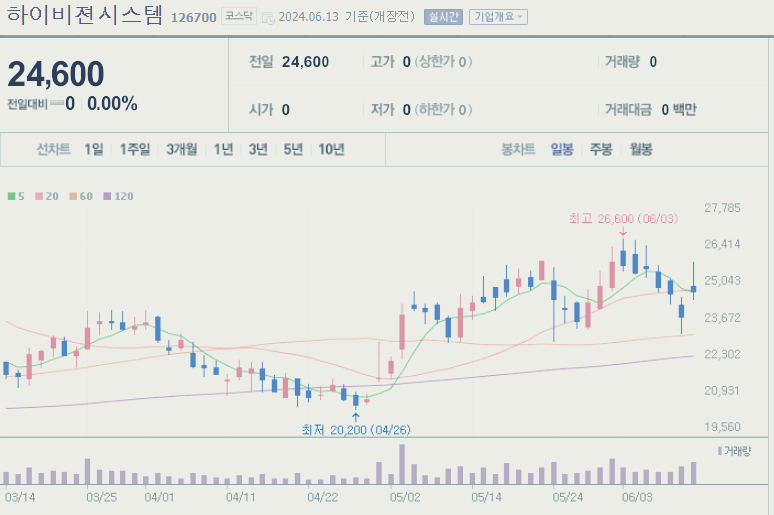Click the 코스닥 market badge

(238, 16)
